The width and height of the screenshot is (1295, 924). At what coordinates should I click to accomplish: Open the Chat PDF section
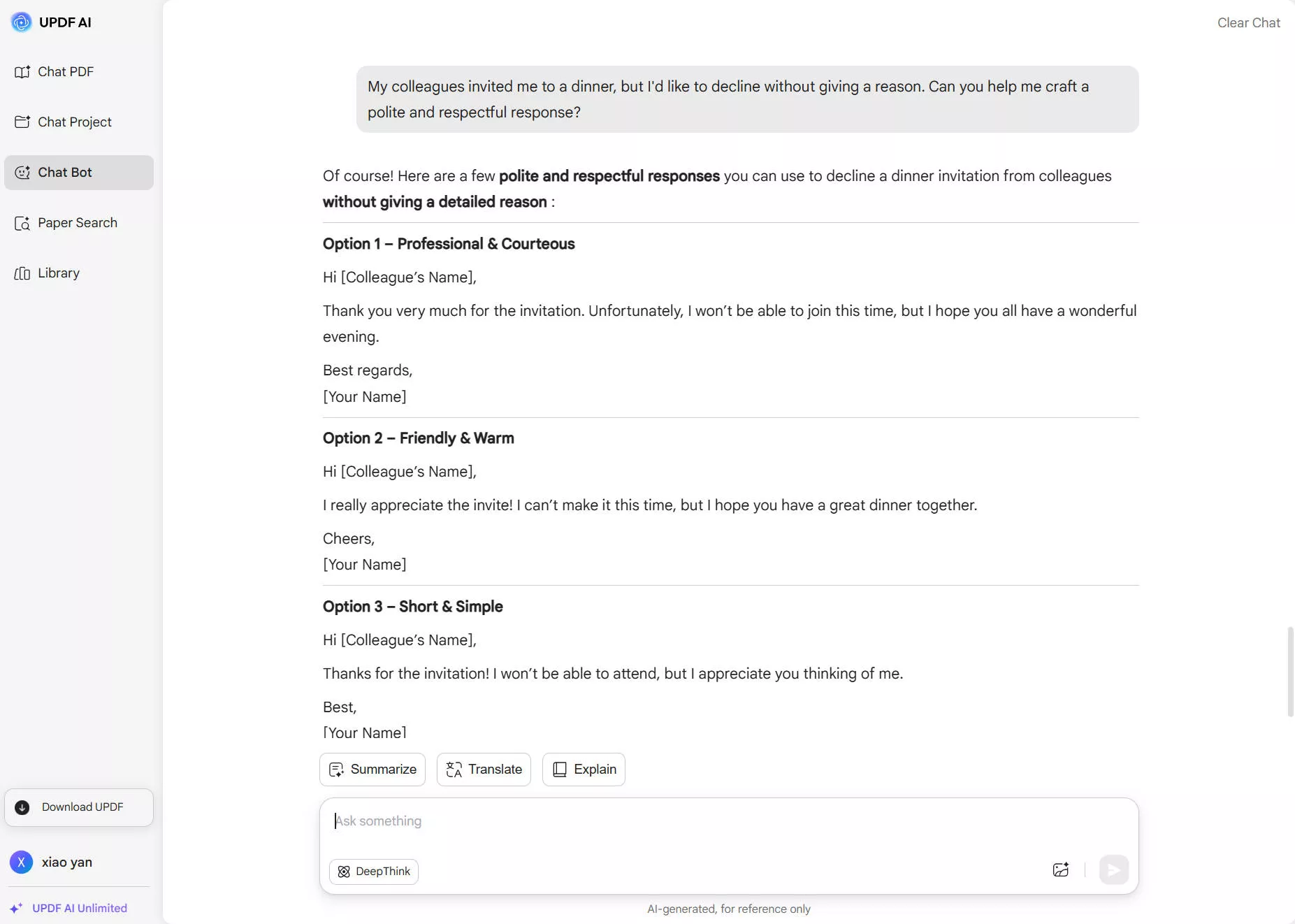[65, 72]
